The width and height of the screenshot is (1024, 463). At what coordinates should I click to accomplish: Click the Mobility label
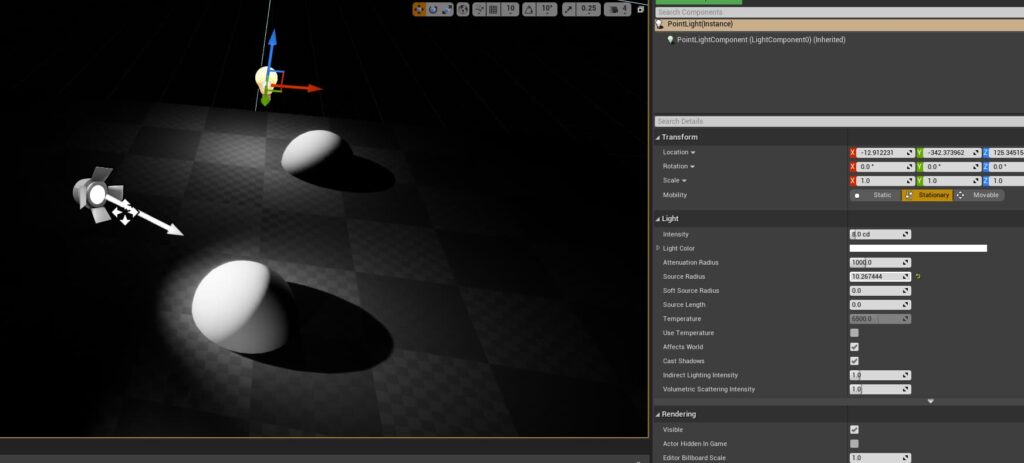(x=675, y=195)
